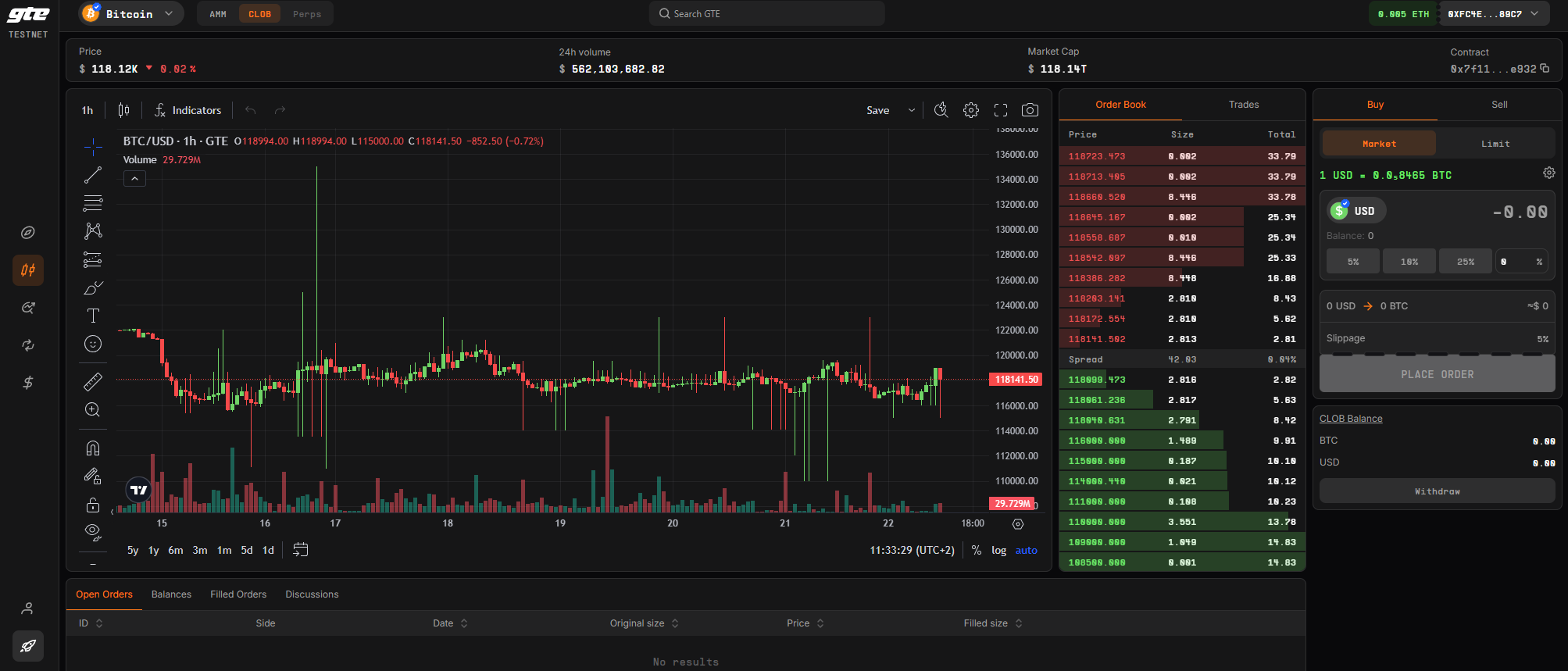The width and height of the screenshot is (1568, 671).
Task: Open the go to date calendar icon
Action: point(300,550)
